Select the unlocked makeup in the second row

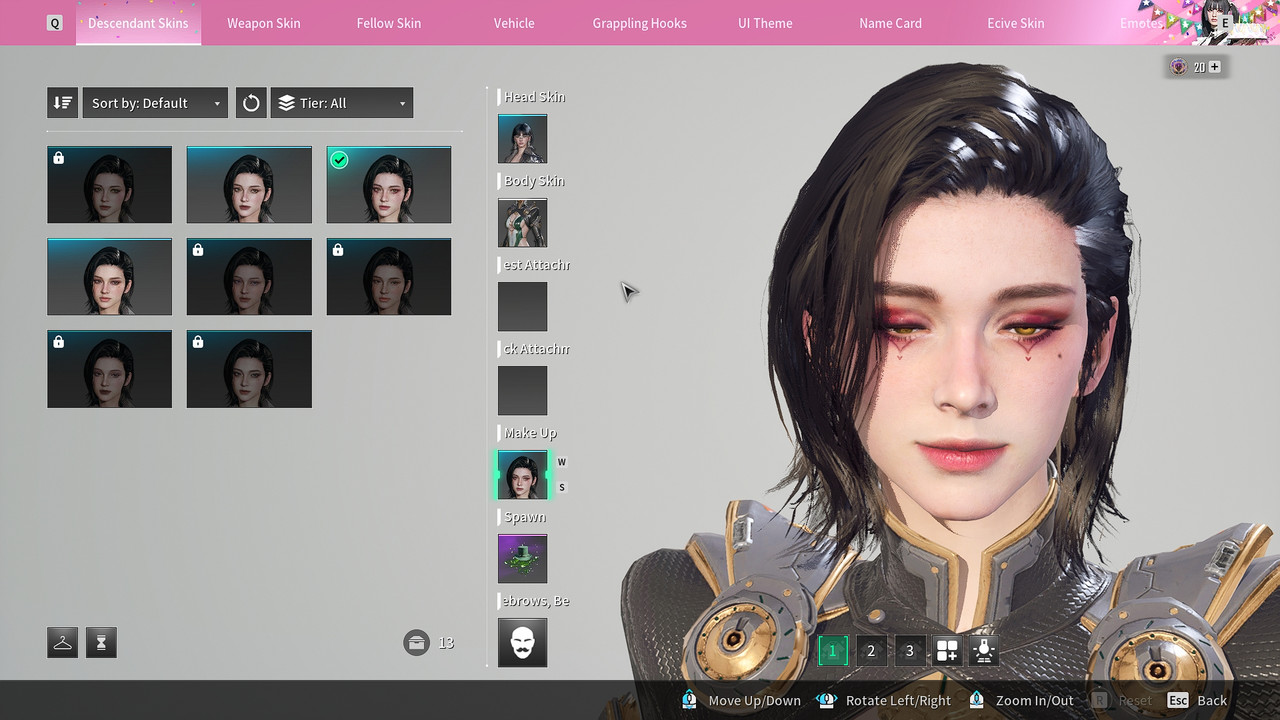click(109, 277)
